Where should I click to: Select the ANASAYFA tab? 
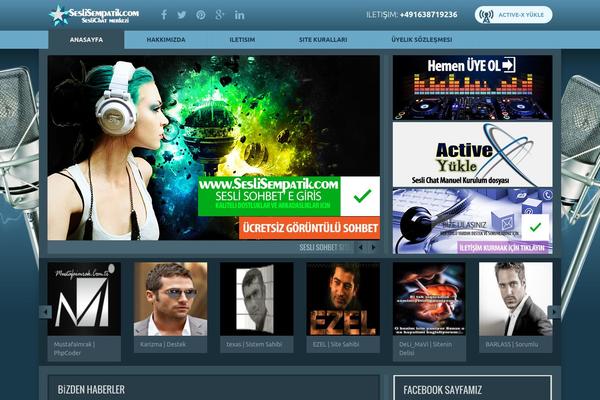[86, 39]
